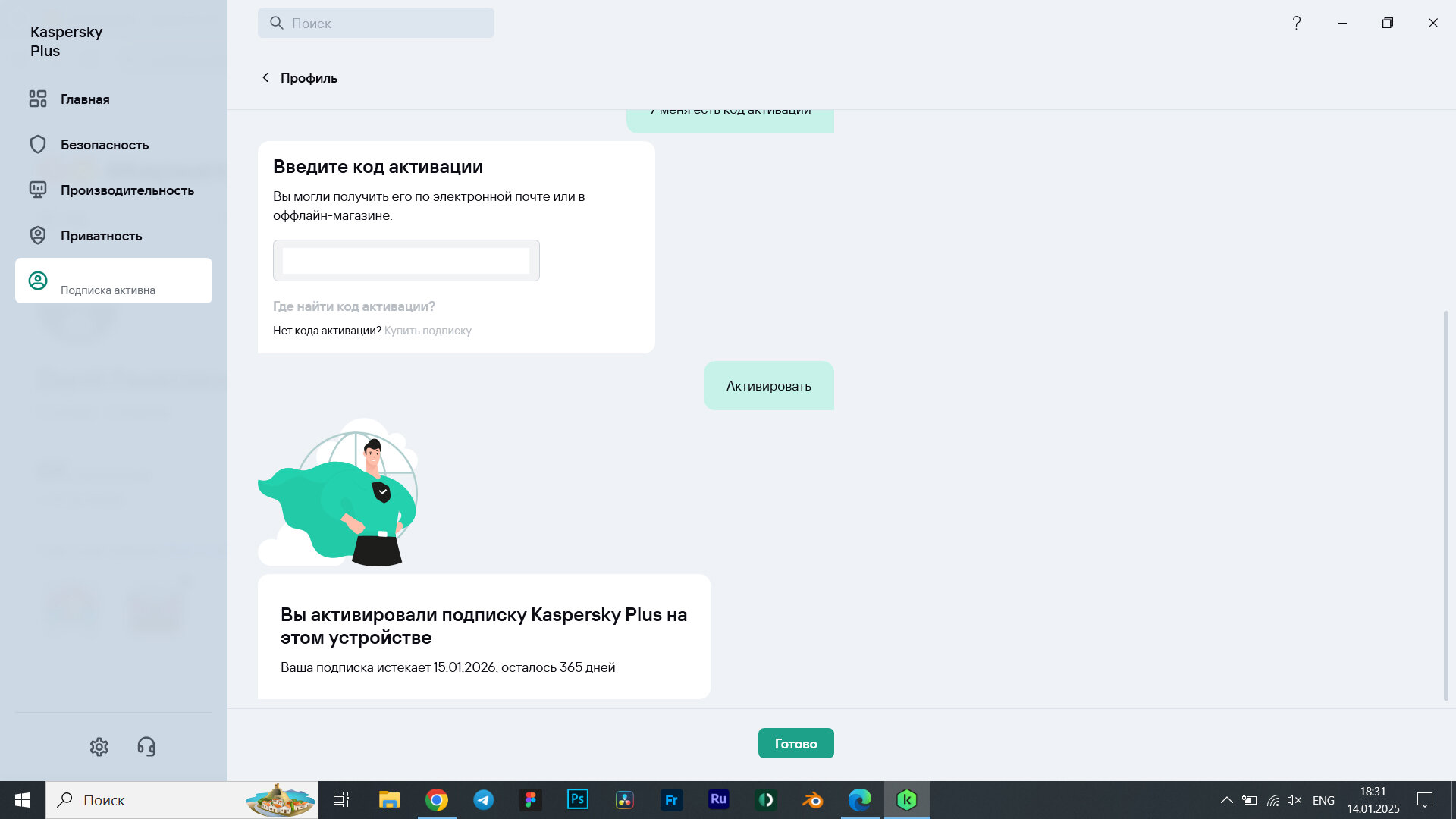Launch Adobe Fresco from the taskbar
The image size is (1456, 819).
pos(672,800)
